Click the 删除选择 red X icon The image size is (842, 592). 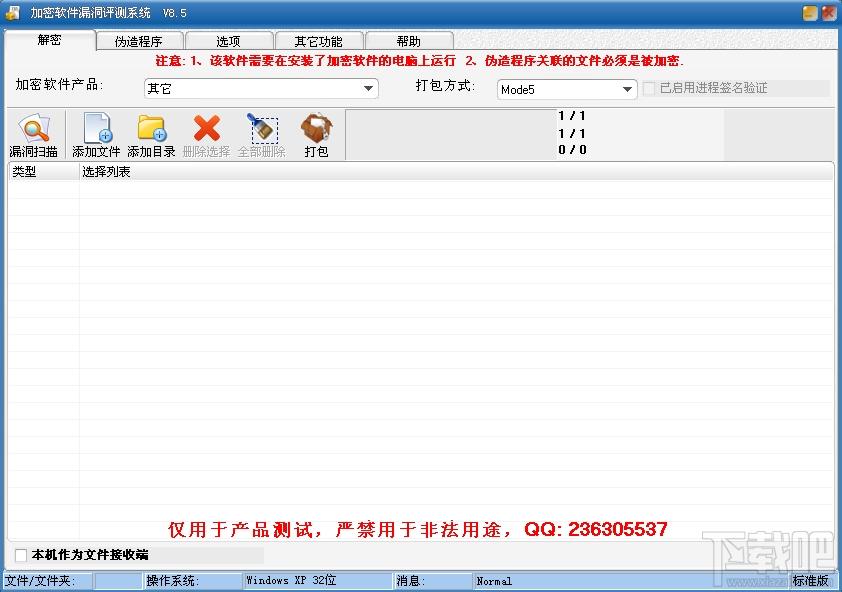tap(207, 135)
